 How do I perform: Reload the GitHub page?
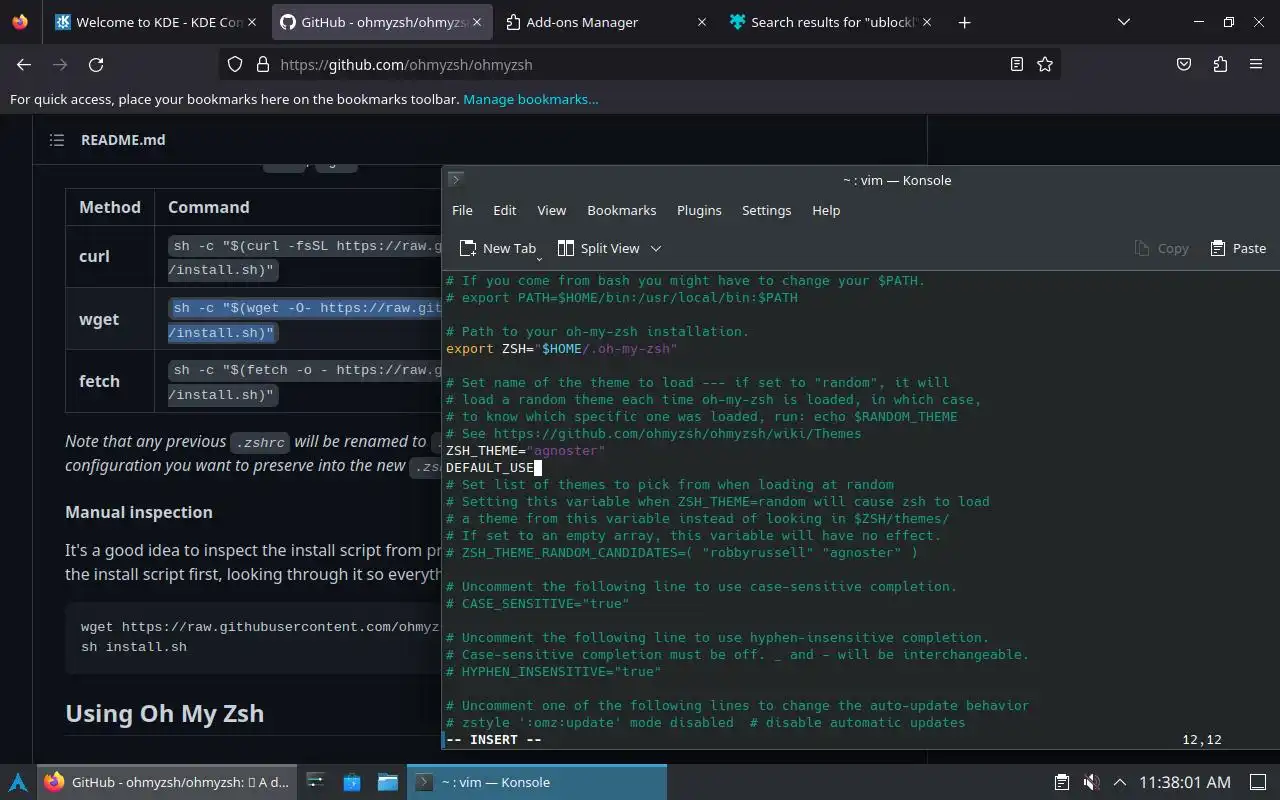pos(96,64)
